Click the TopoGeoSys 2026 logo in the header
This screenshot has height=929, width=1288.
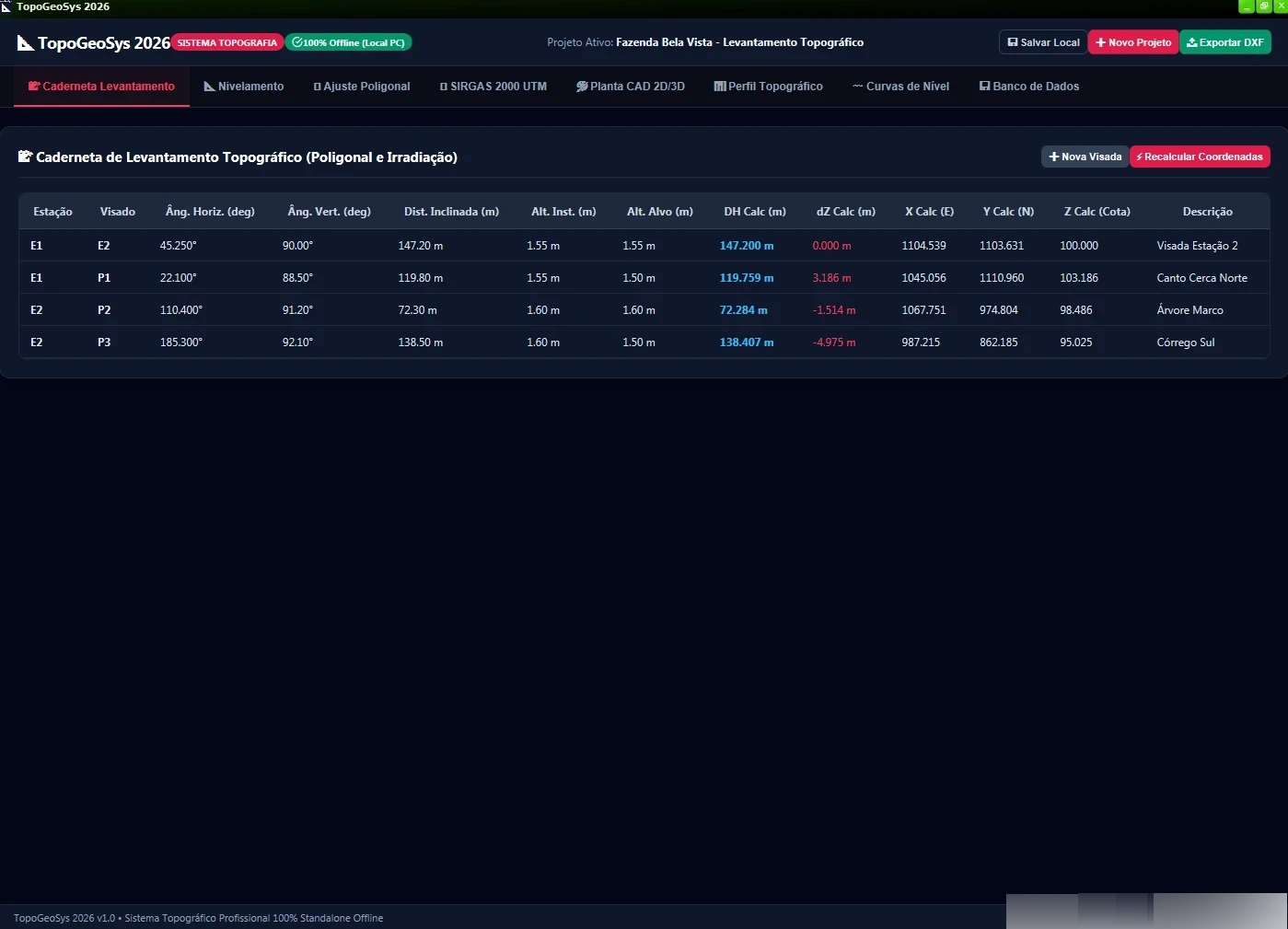[x=94, y=43]
